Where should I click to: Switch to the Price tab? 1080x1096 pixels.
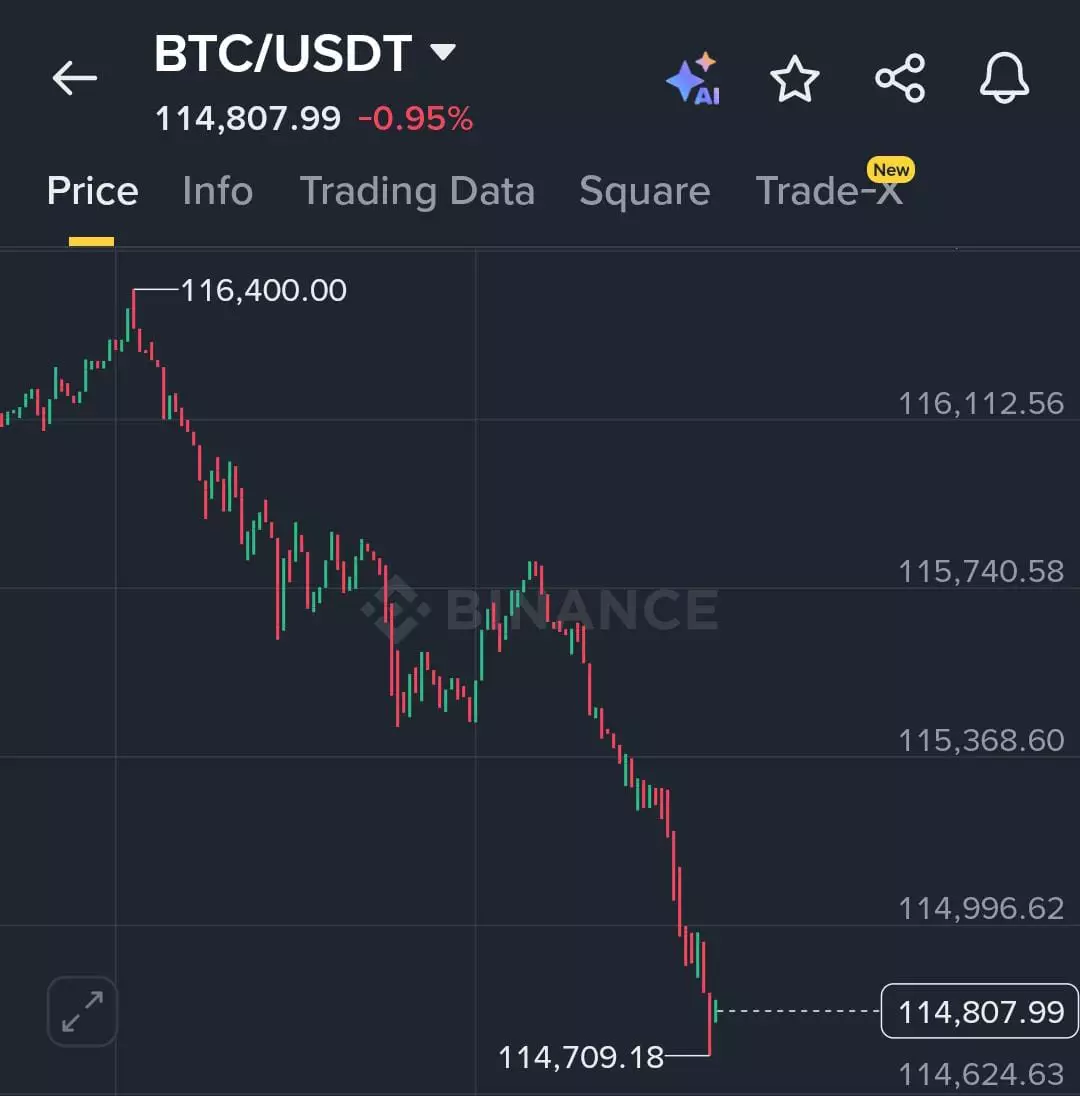click(x=92, y=191)
